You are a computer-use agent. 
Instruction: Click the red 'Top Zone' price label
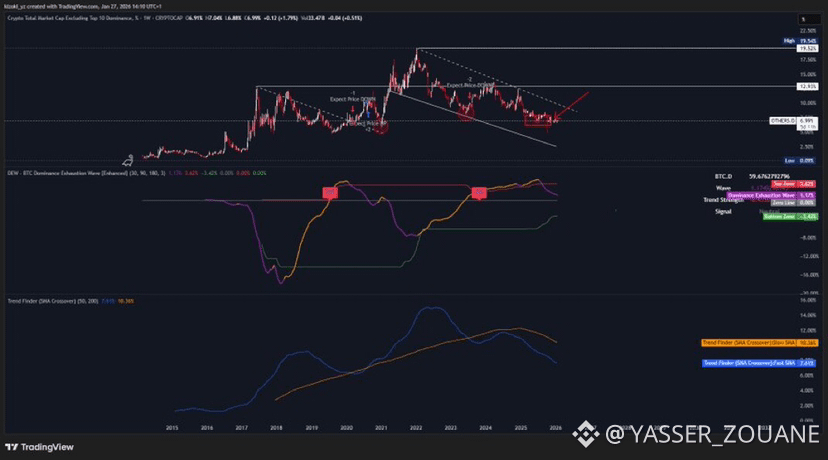[793, 184]
